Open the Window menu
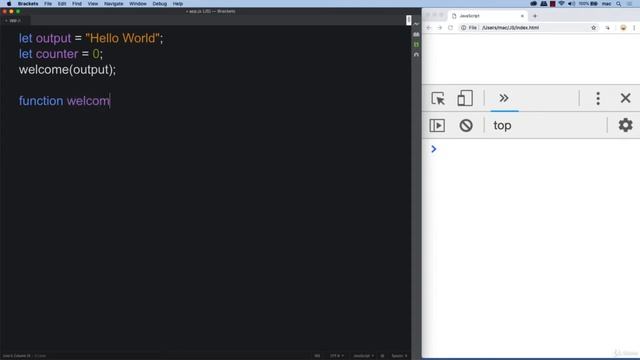 tap(138, 4)
